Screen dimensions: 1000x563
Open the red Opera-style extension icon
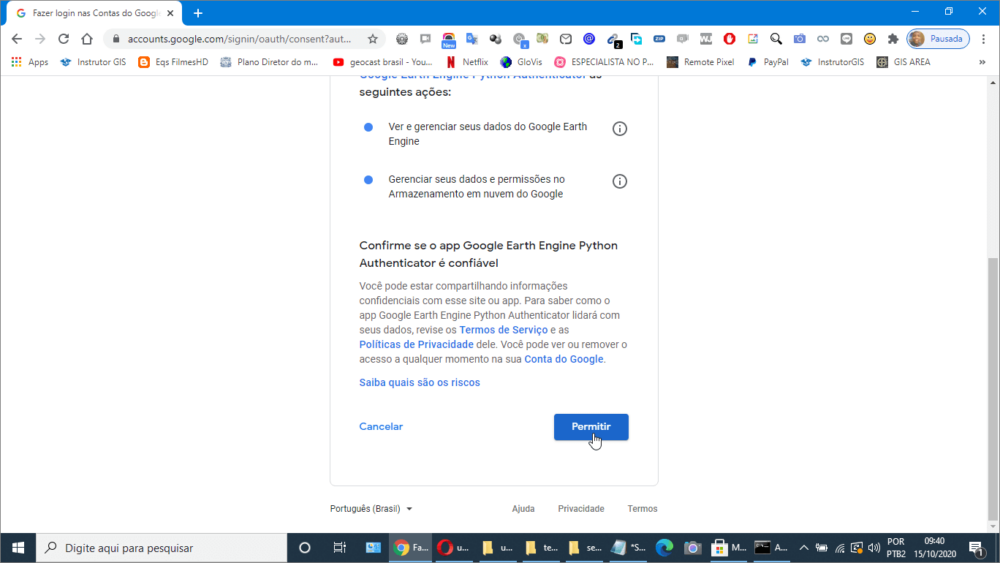click(730, 39)
